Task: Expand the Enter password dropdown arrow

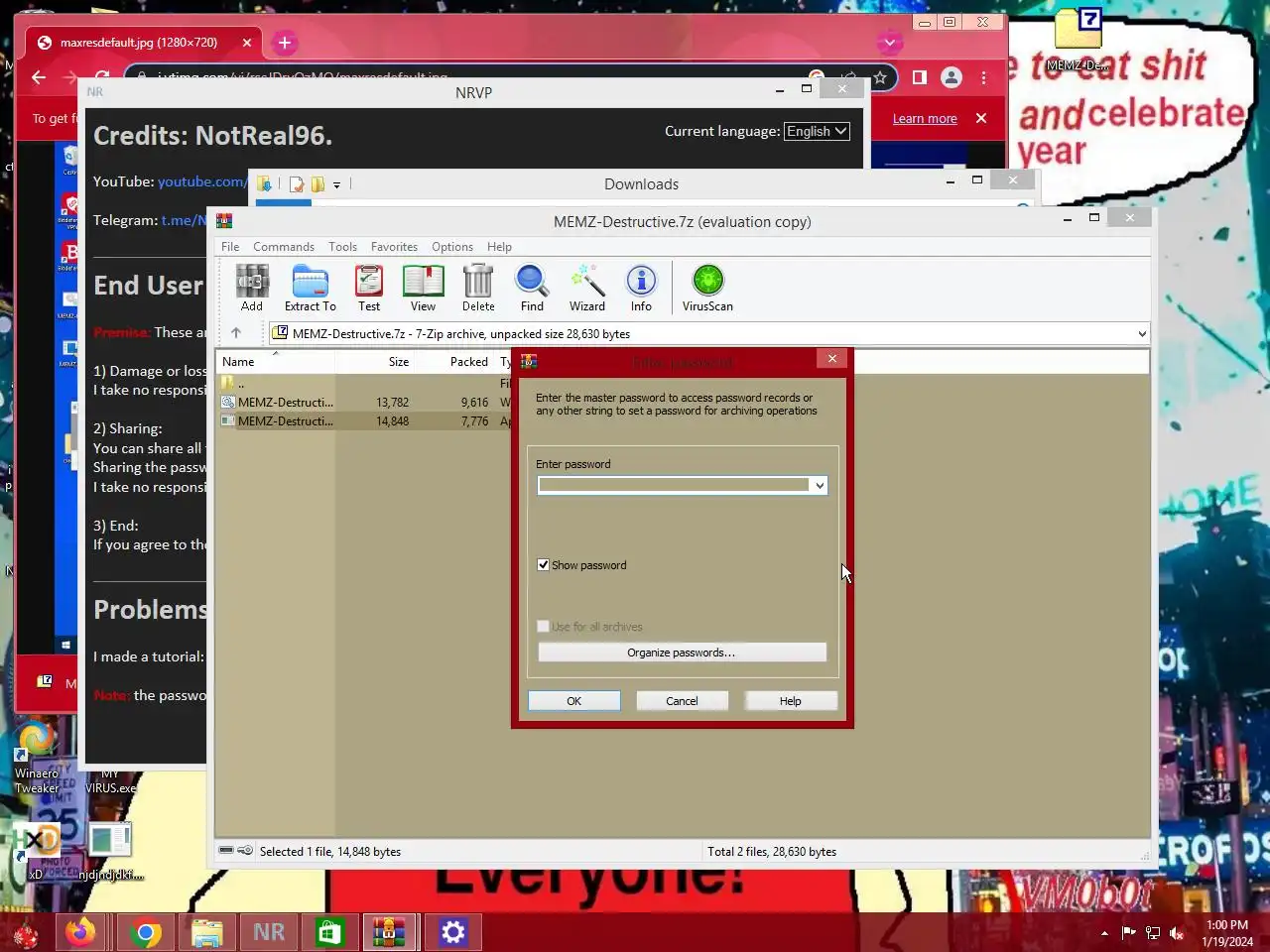Action: 819,485
